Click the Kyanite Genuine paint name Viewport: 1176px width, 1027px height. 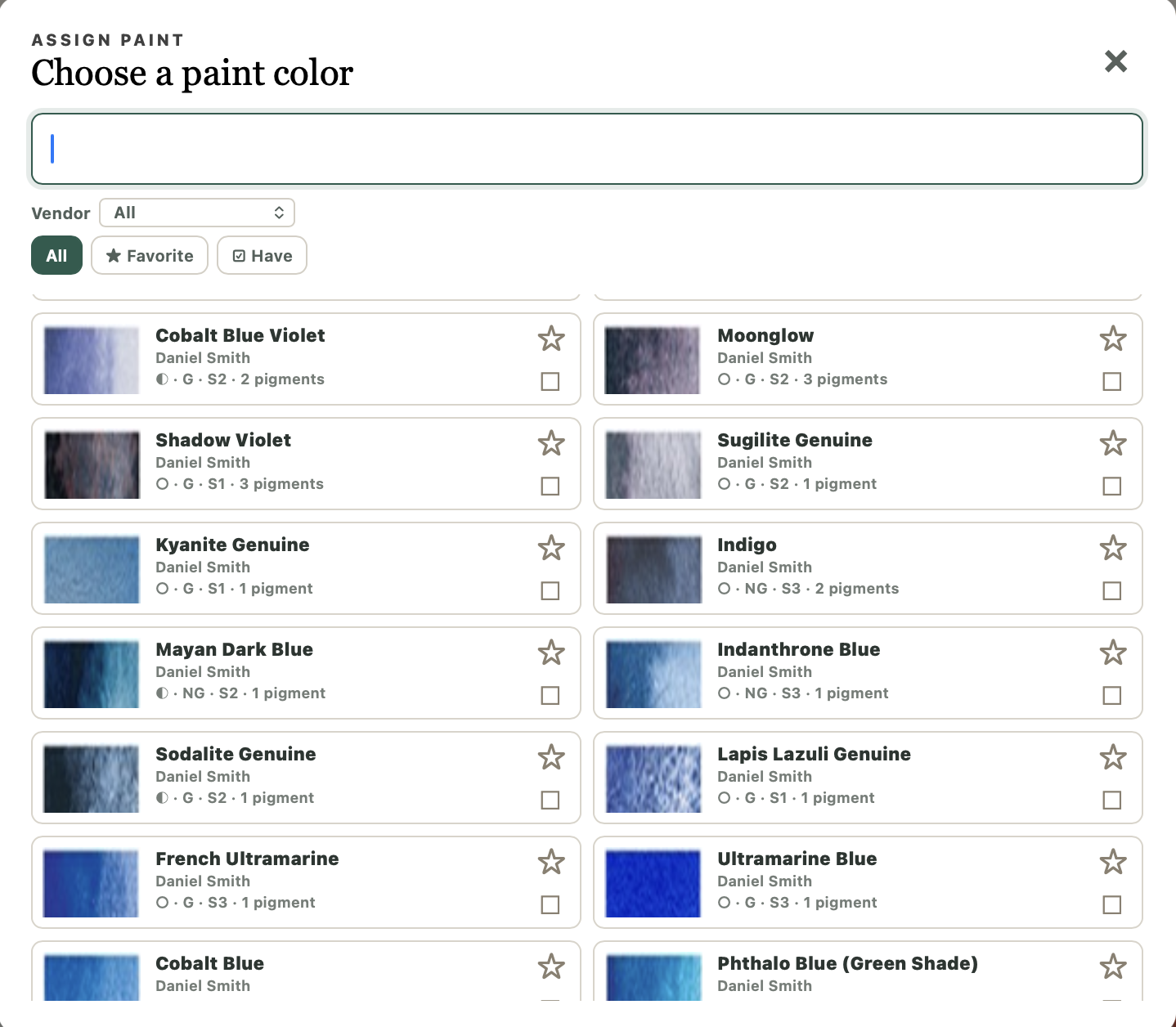(x=232, y=545)
